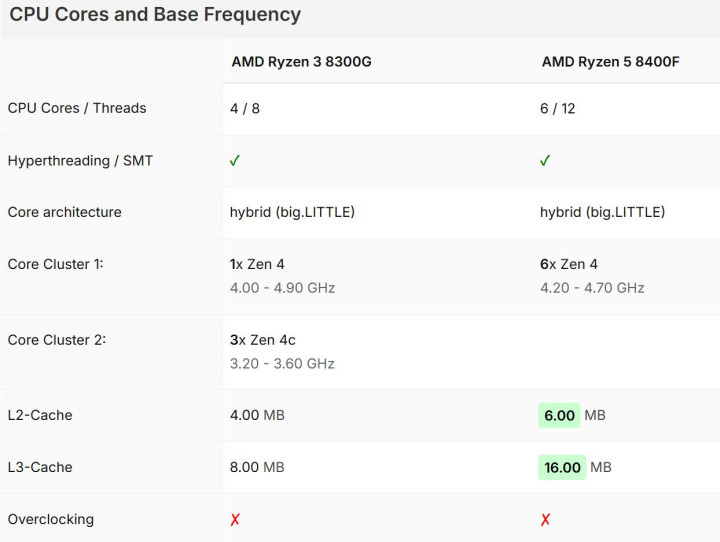Click the L2-Cache row label

(40, 415)
